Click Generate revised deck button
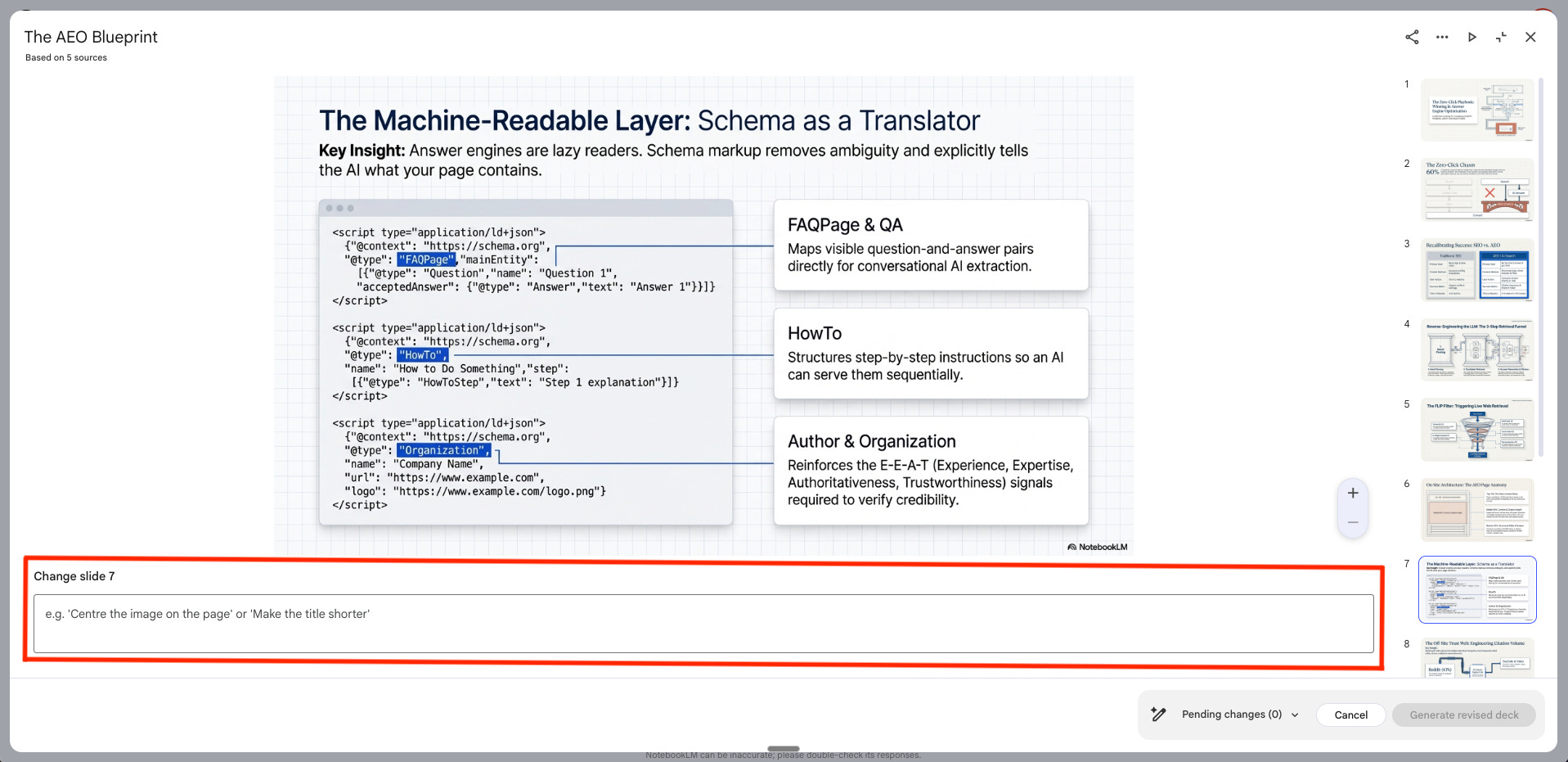Screen dimensions: 1568x762 coord(1463,715)
